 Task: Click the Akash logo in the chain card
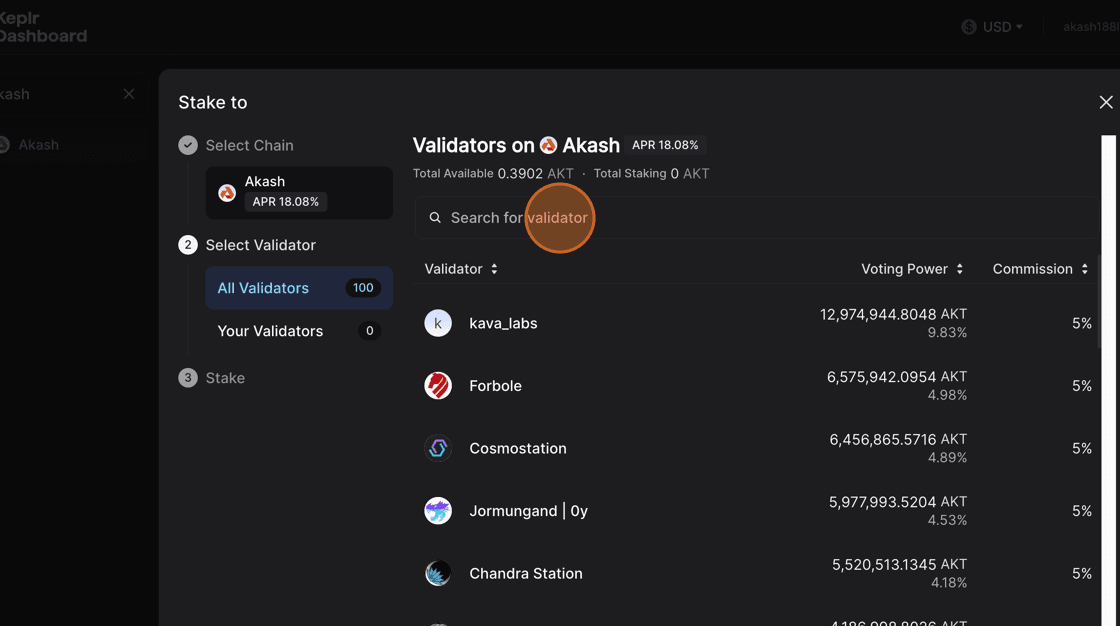pyautogui.click(x=227, y=193)
